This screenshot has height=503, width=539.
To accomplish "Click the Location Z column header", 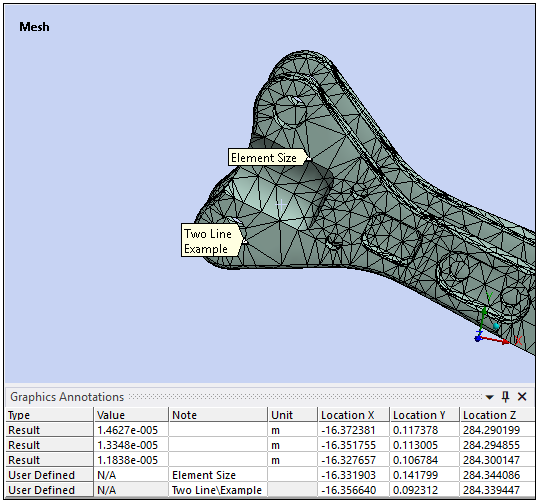I will click(497, 415).
